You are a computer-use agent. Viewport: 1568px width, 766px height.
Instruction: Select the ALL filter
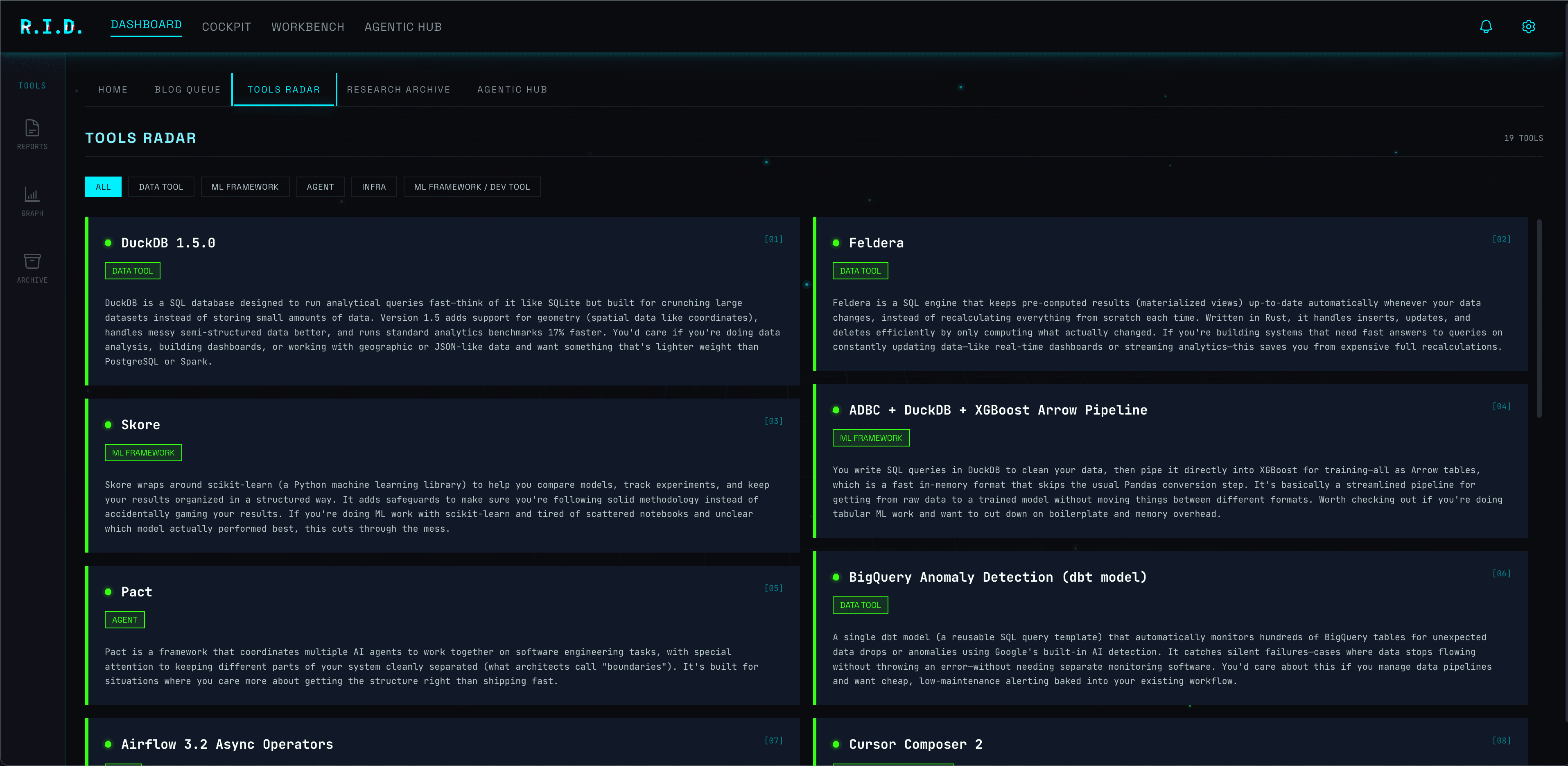(x=103, y=187)
